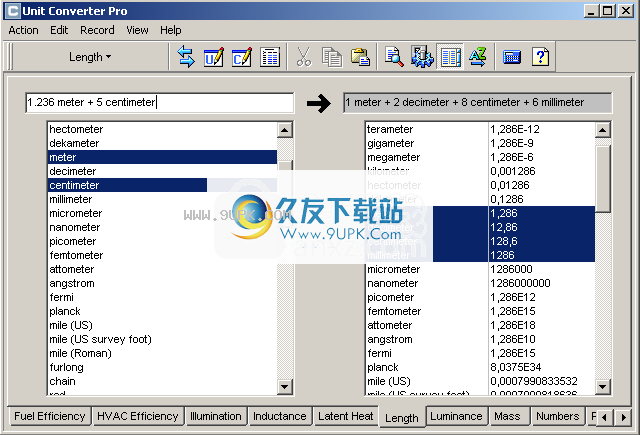Click the Help question mark icon
The width and height of the screenshot is (640, 435).
pyautogui.click(x=540, y=57)
